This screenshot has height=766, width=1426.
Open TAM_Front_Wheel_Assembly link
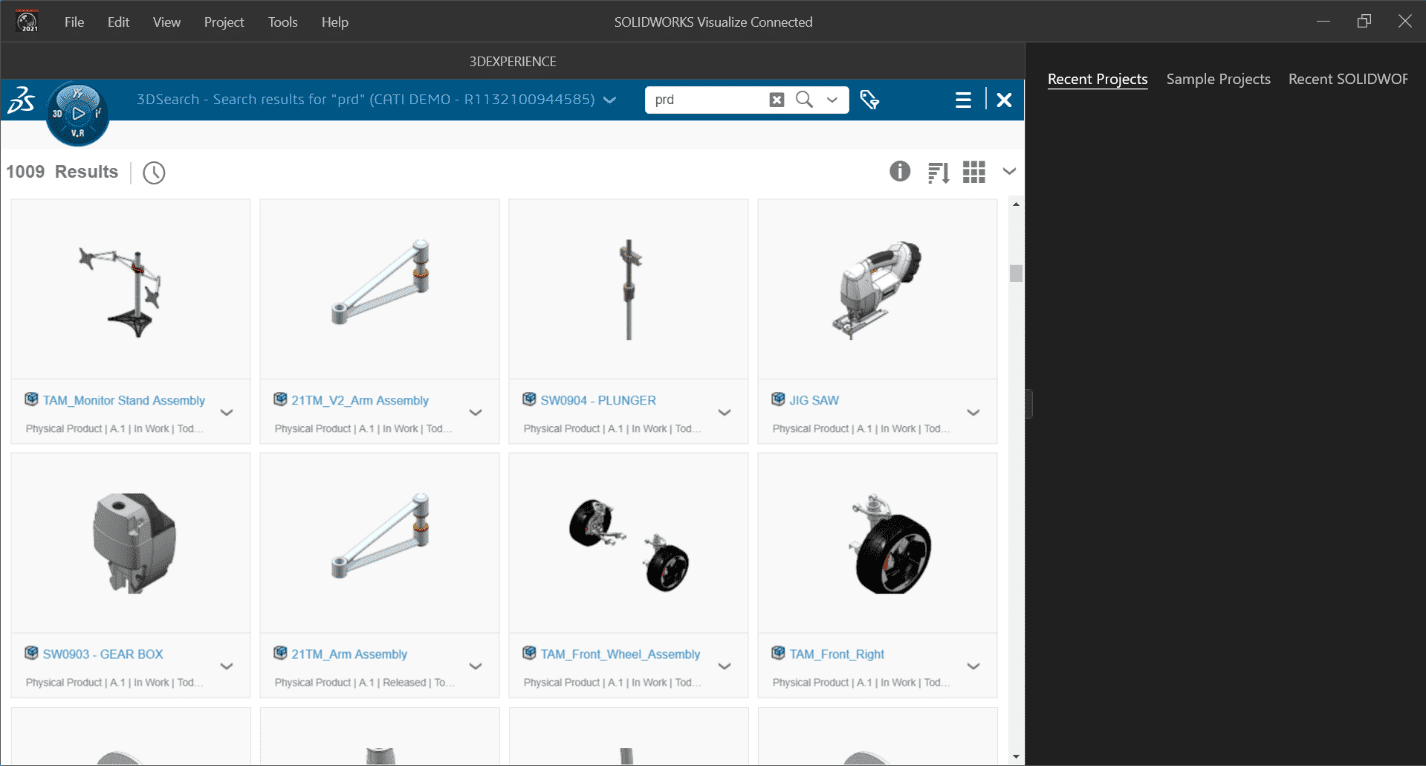point(620,654)
